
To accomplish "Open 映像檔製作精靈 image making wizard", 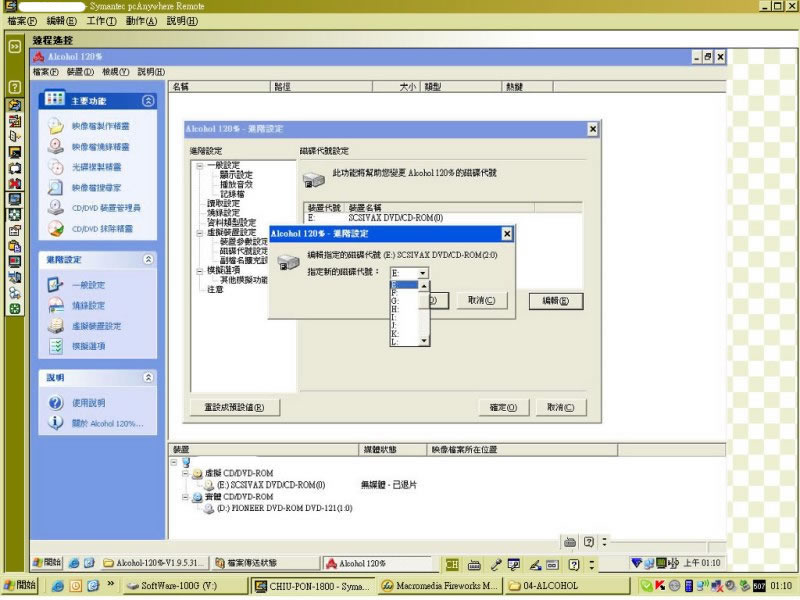I will click(100, 126).
